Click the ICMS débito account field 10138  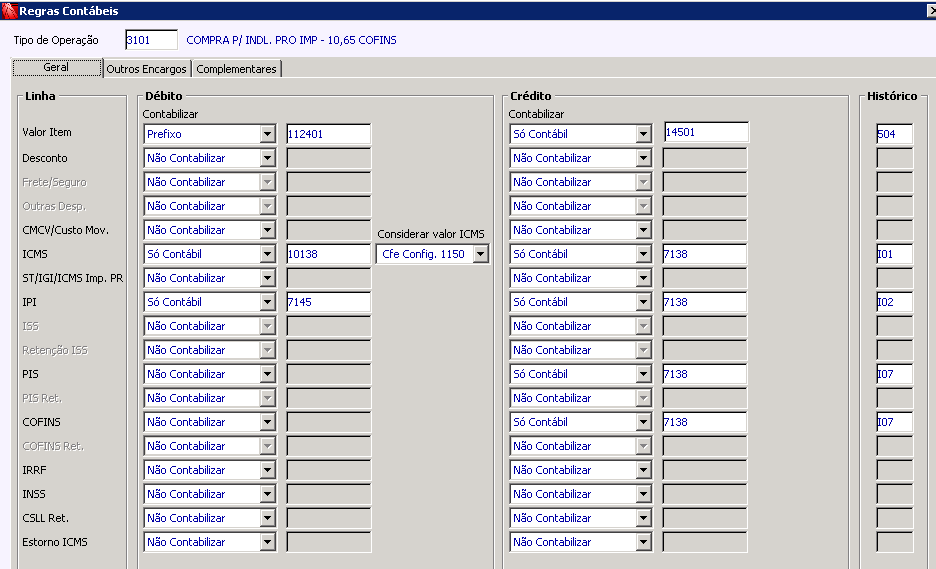[x=328, y=254]
